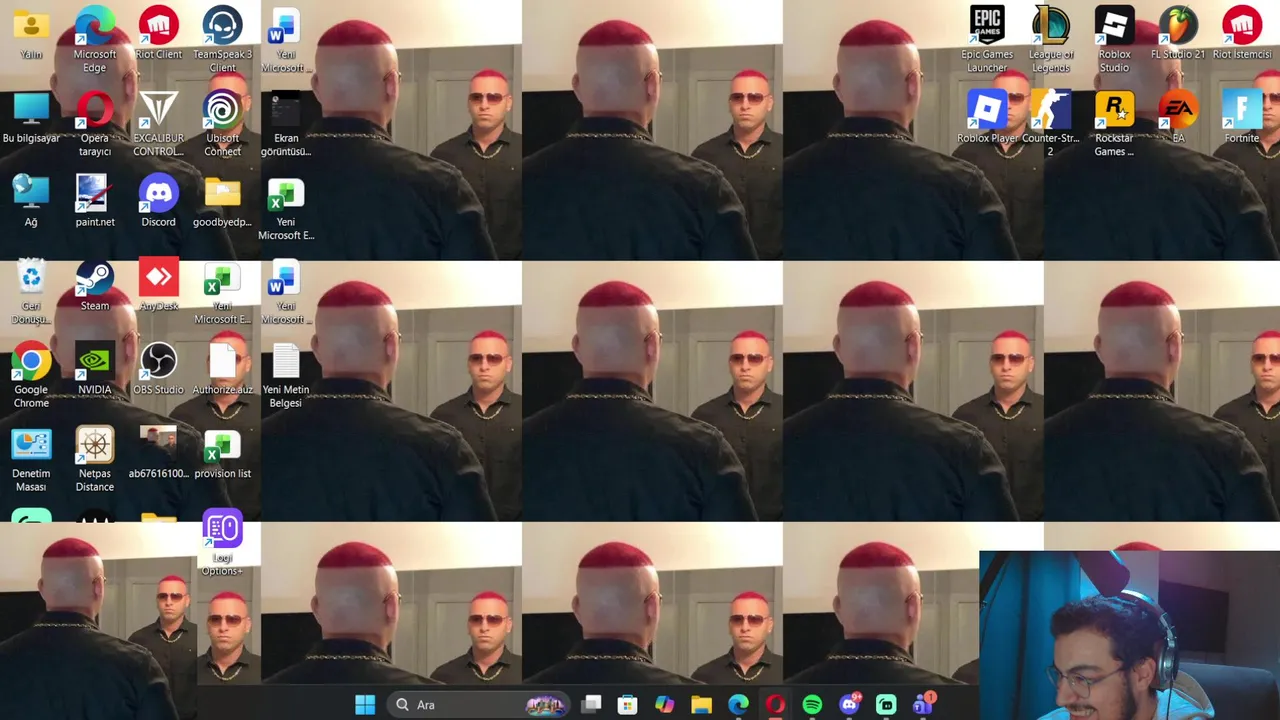Launch Logi Options+ shortcut
This screenshot has width=1280, height=720.
tap(222, 544)
